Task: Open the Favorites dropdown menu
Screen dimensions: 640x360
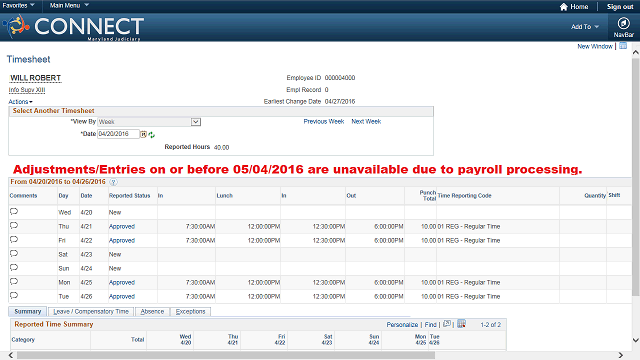Action: (18, 5)
